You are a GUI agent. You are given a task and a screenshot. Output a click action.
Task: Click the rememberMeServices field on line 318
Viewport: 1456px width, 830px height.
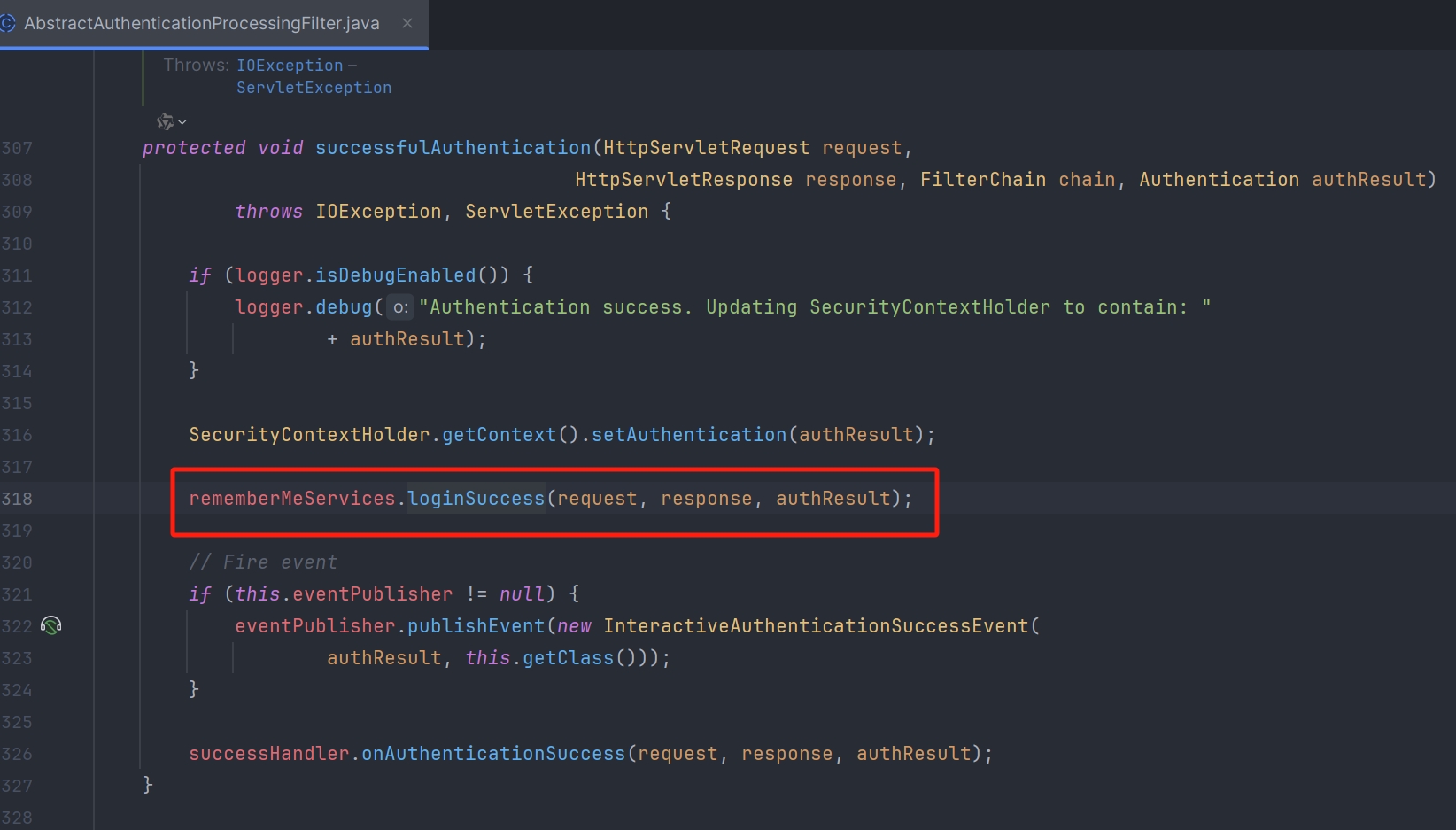pos(291,499)
